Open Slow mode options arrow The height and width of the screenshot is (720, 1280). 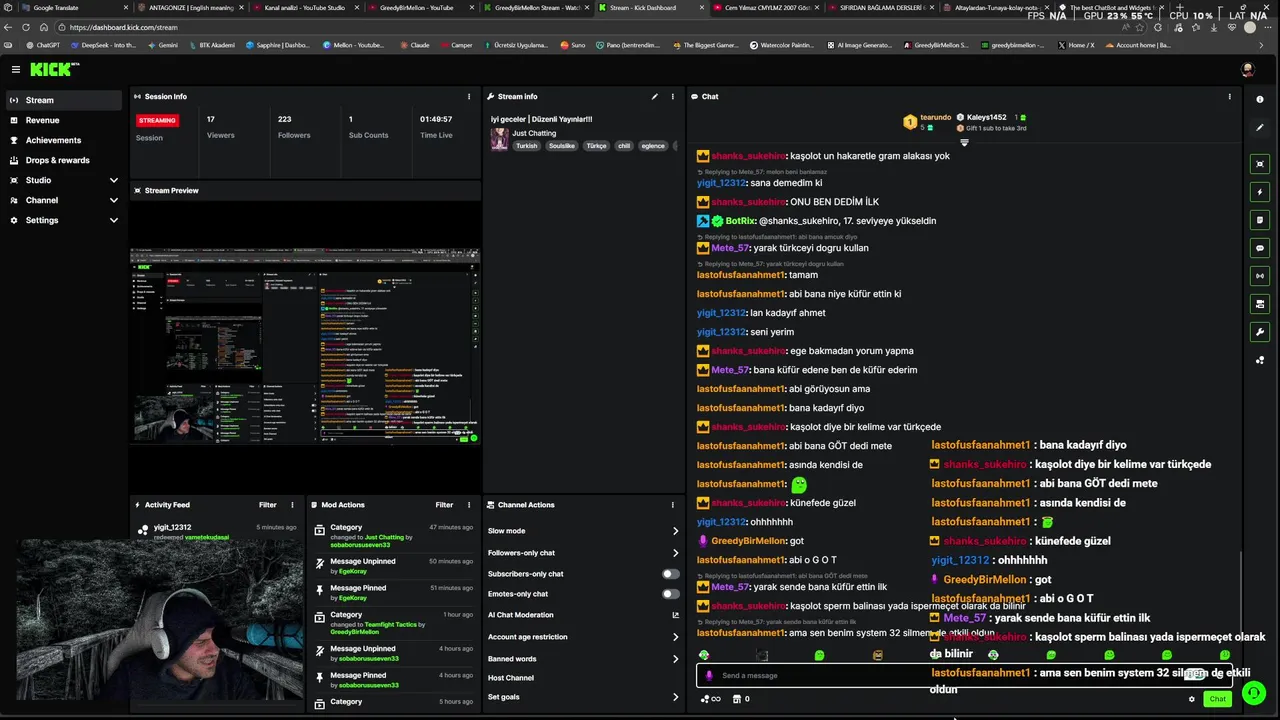tap(675, 531)
